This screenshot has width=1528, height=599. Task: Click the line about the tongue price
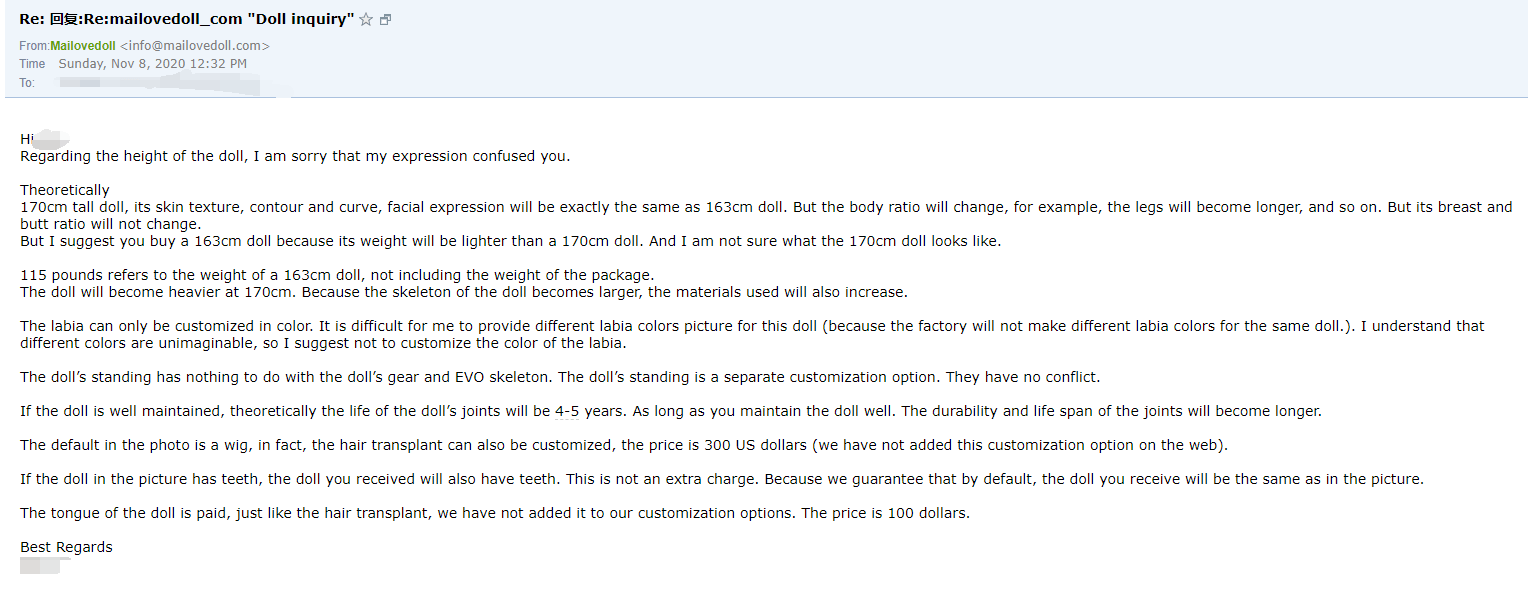[x=495, y=513]
